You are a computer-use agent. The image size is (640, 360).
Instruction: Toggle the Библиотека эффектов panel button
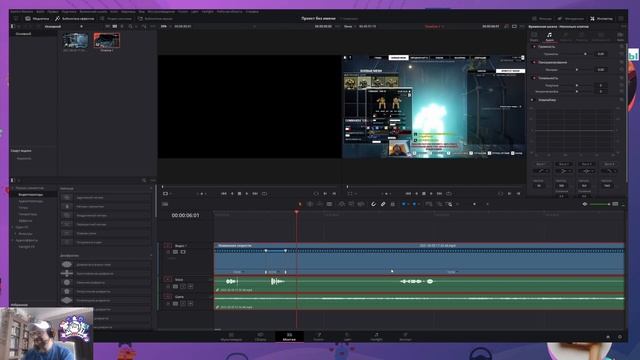point(75,18)
